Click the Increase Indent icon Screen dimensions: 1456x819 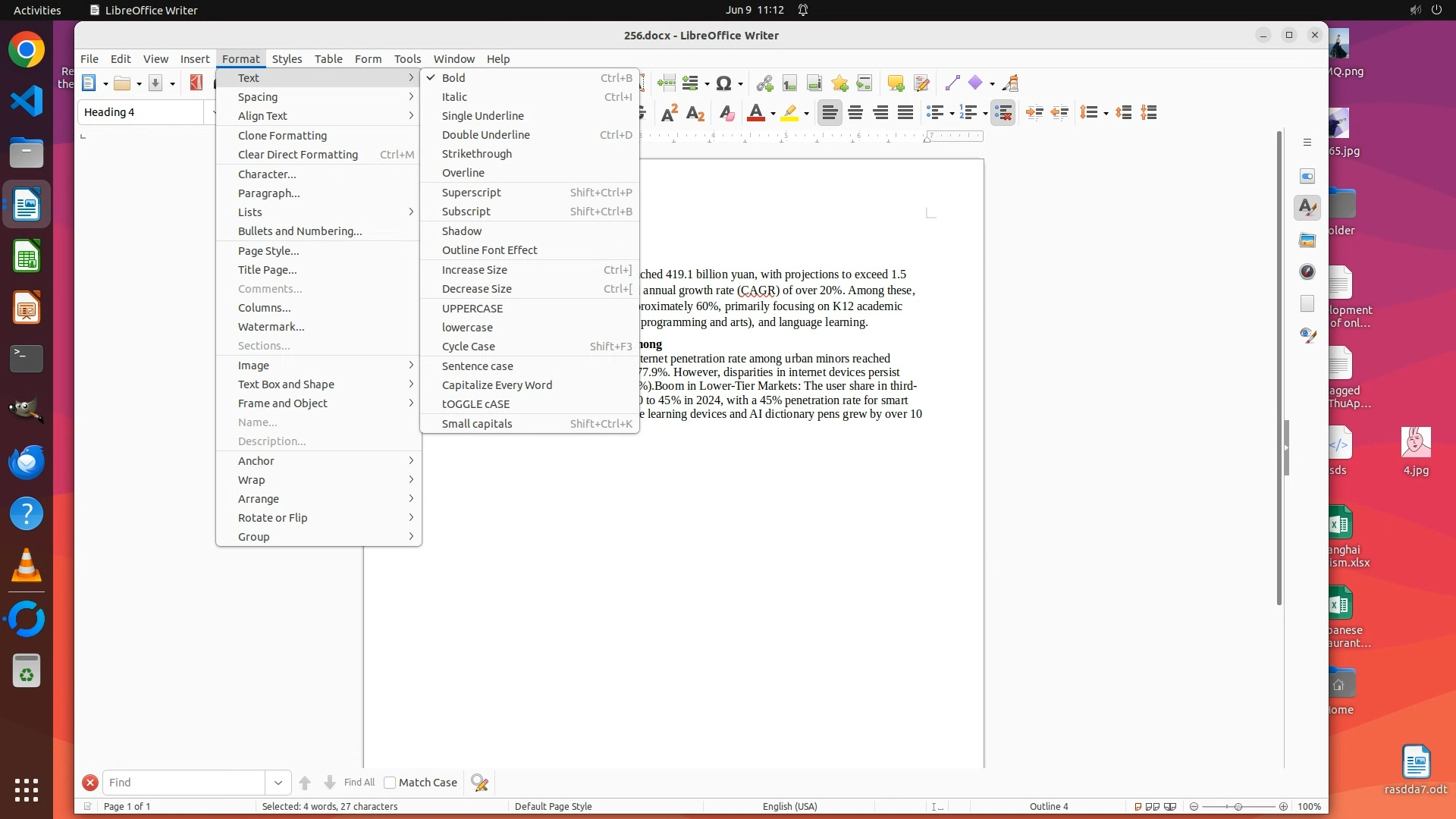(x=1034, y=113)
